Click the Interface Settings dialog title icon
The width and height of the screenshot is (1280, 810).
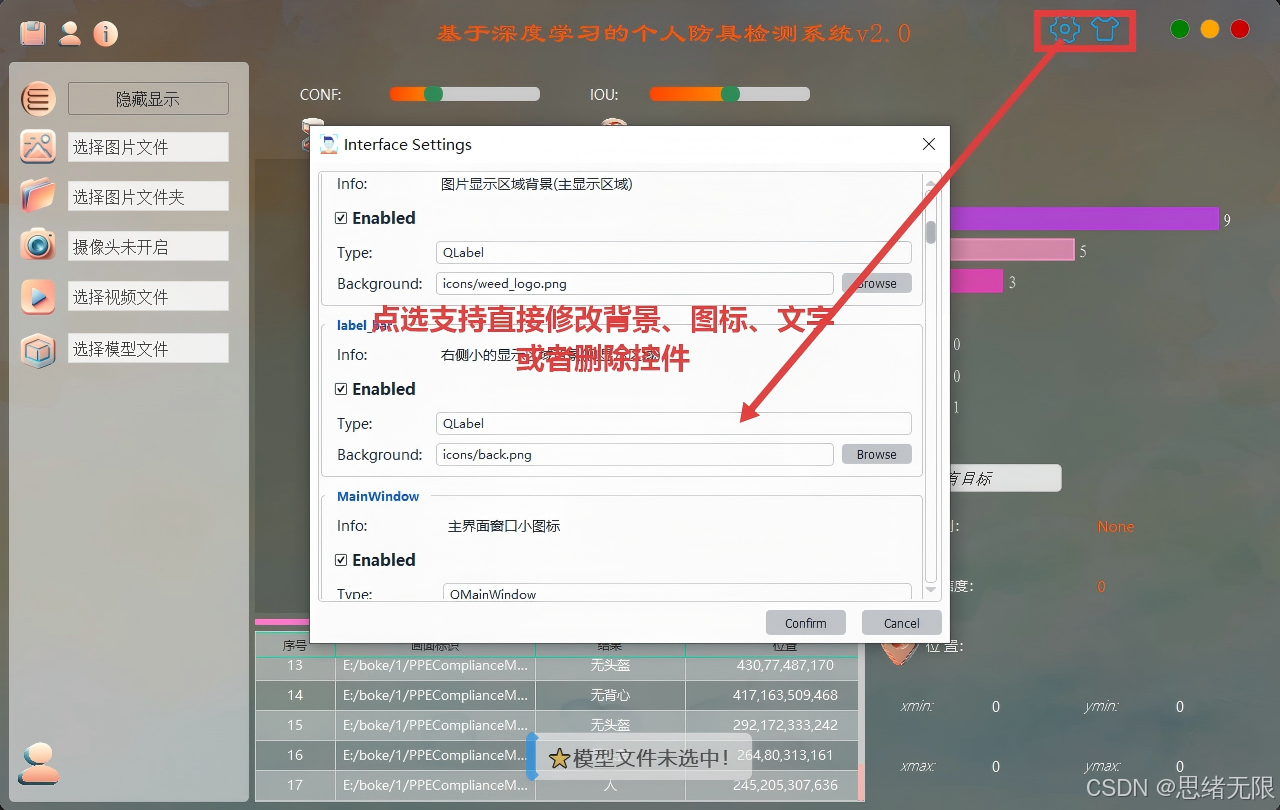pyautogui.click(x=329, y=144)
